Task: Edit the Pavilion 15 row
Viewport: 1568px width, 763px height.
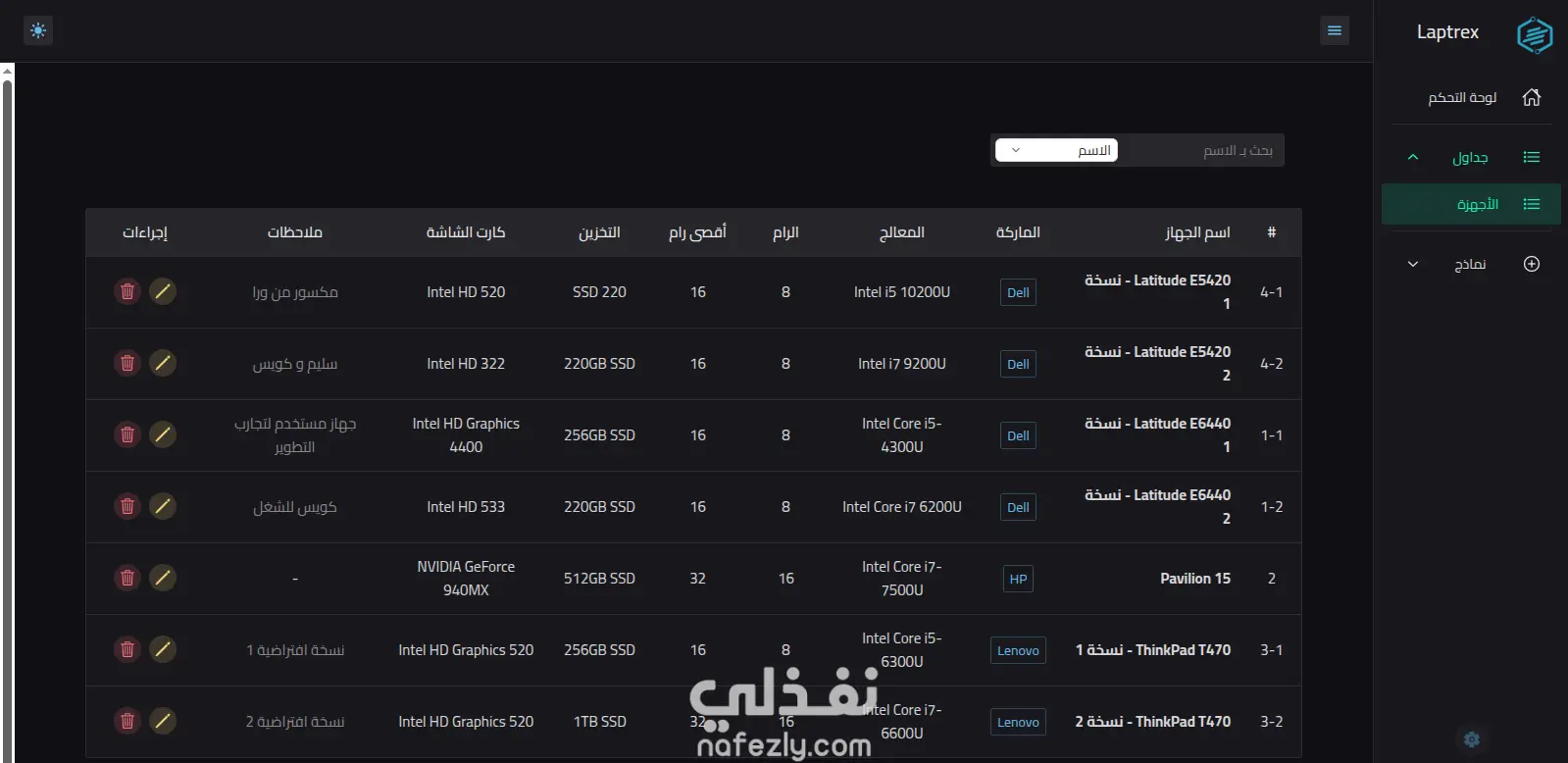Action: 163,578
